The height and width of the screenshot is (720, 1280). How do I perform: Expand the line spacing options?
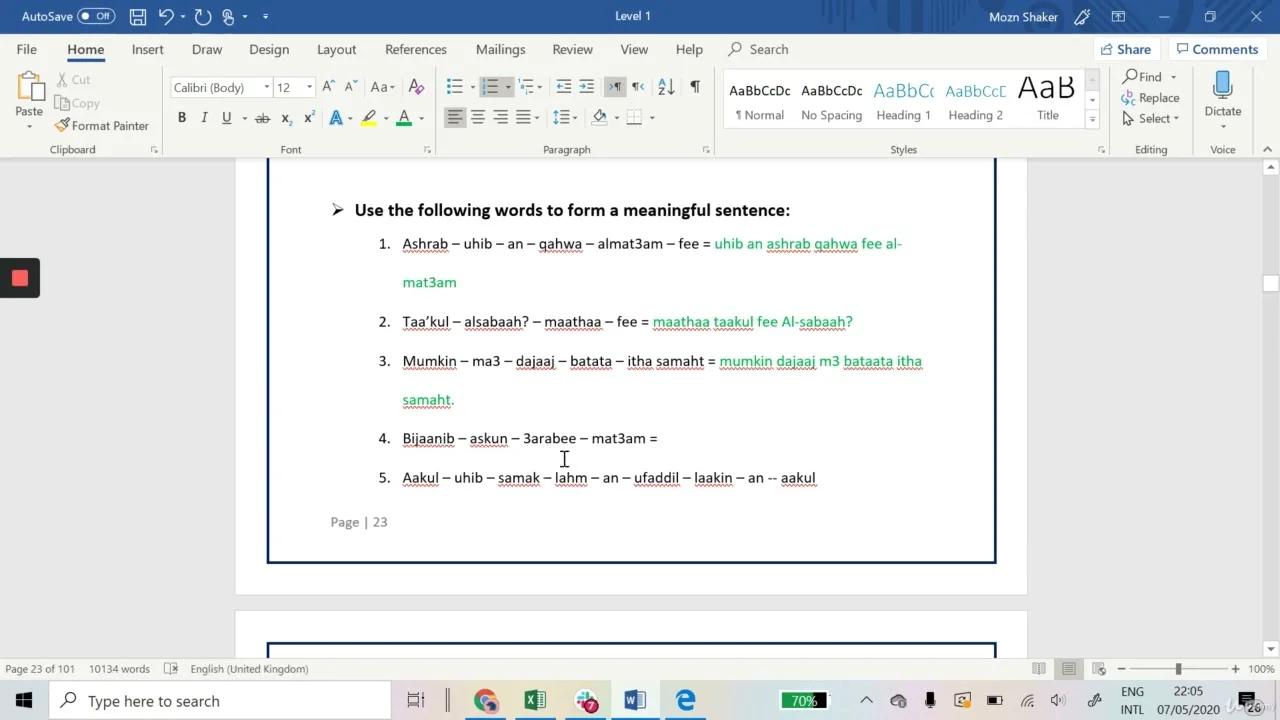coord(574,117)
